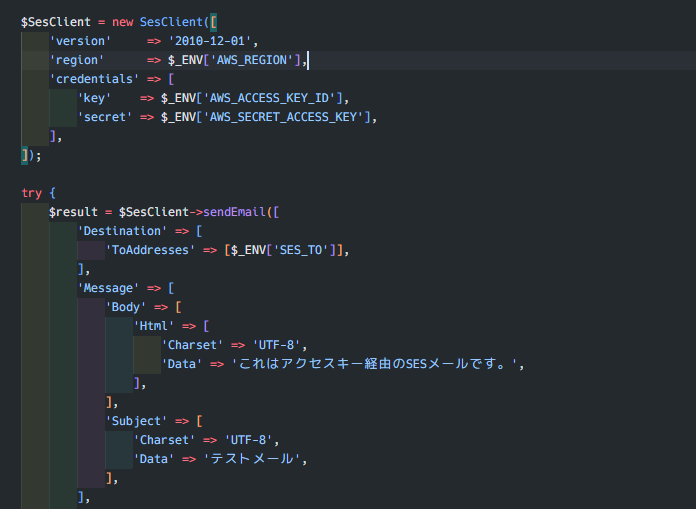Click the try keyword

click(31, 193)
